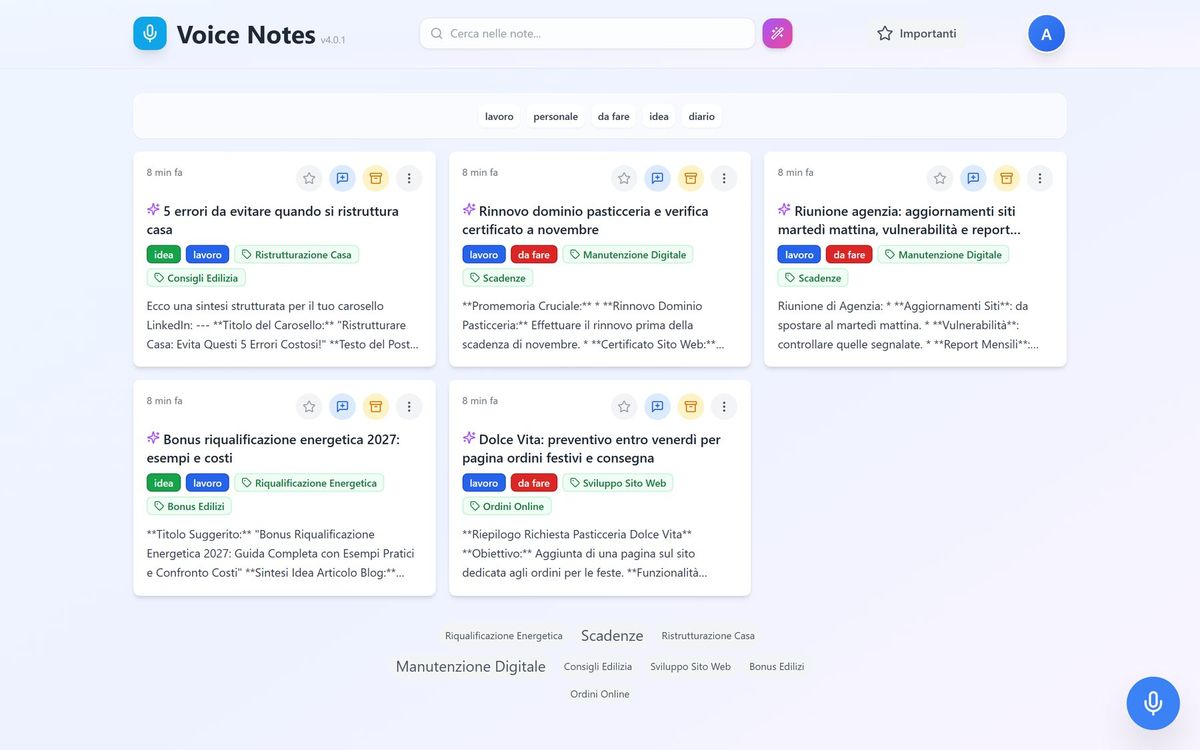Filter notes by 'da fare' category chip

613,117
